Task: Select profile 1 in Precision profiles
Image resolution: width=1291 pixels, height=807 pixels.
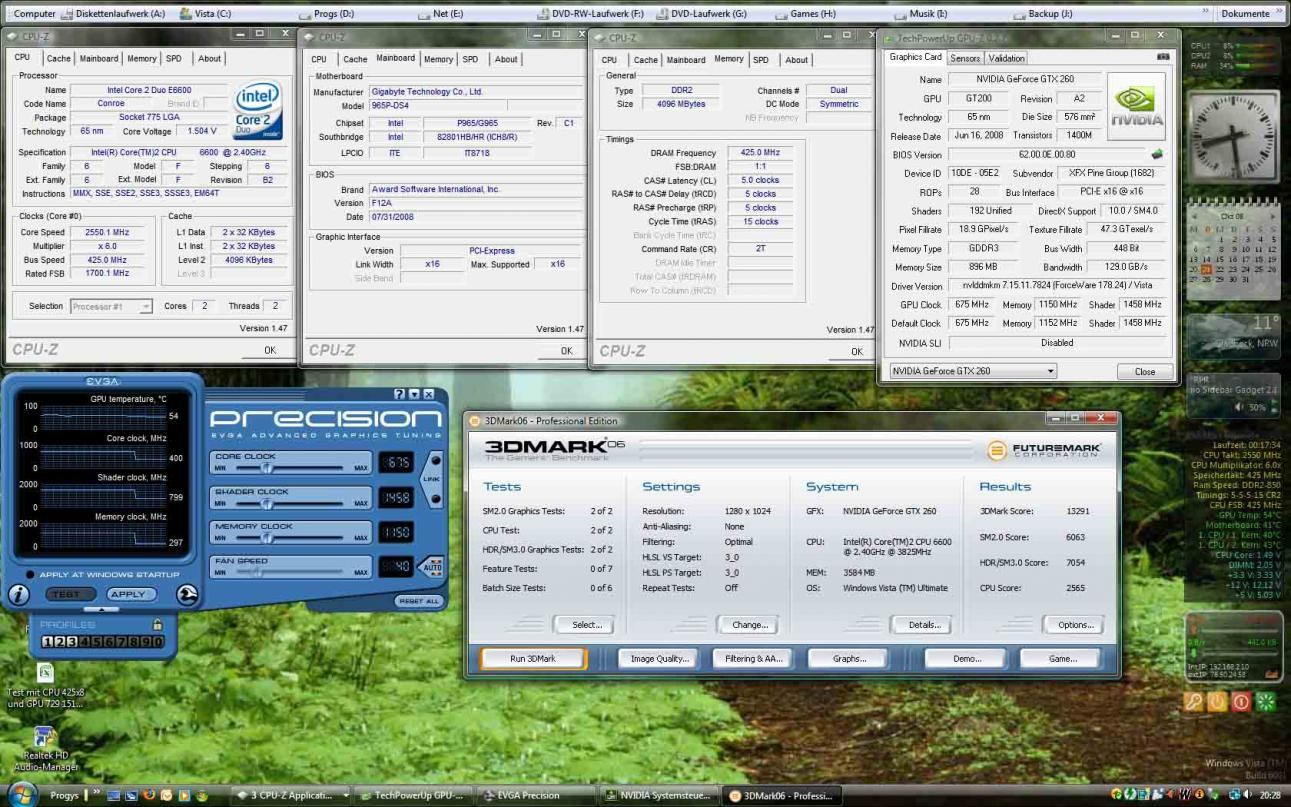Action: click(x=48, y=641)
